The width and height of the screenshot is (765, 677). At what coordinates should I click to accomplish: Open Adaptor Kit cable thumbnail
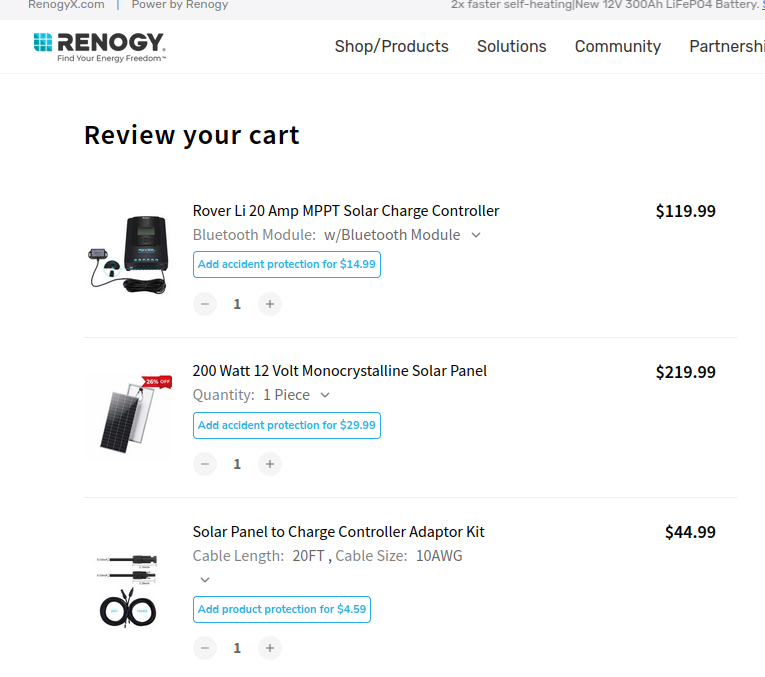(x=128, y=590)
